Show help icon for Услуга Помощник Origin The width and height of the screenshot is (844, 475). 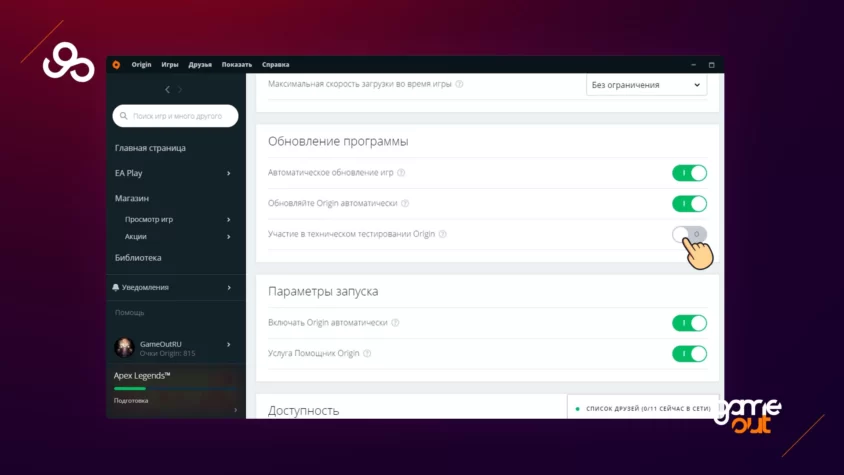(x=367, y=353)
